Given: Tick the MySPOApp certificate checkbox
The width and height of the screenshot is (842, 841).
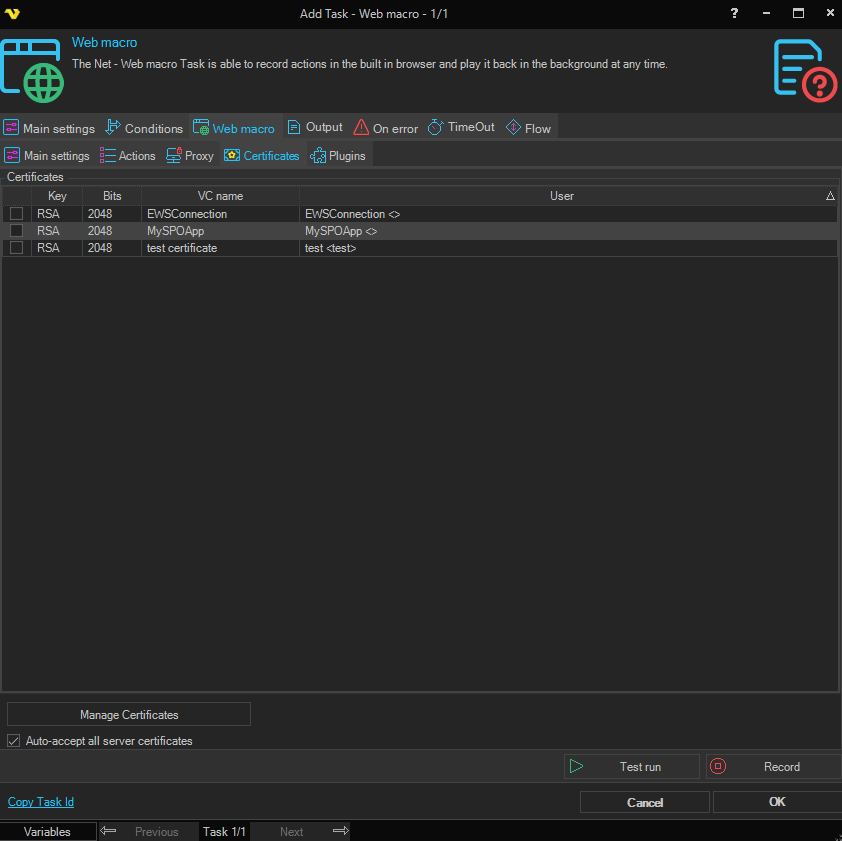Looking at the screenshot, I should coord(17,231).
